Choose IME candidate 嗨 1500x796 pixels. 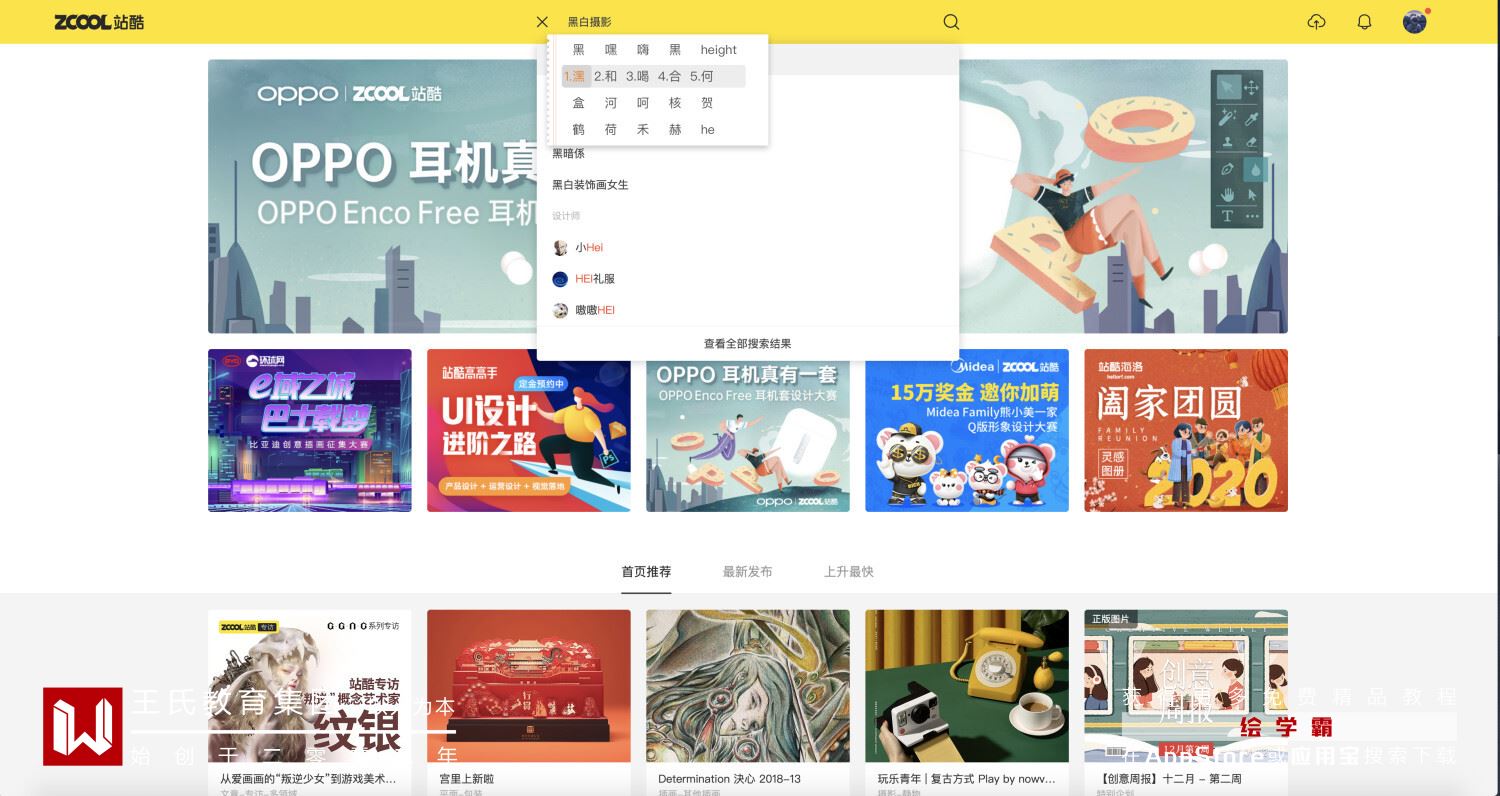pyautogui.click(x=643, y=49)
